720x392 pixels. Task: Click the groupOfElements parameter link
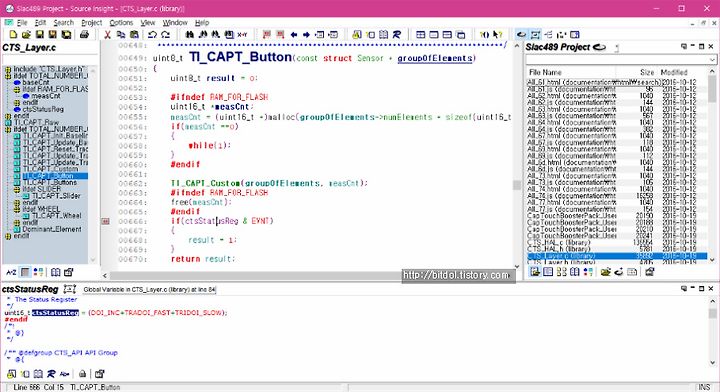pos(434,58)
